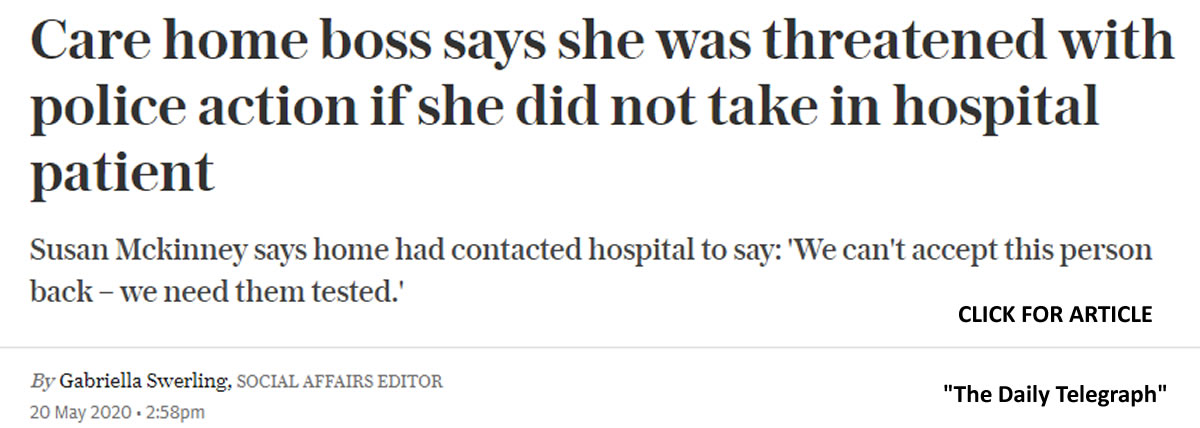Click the subheading beginning 'Susan Mckinney says'
This screenshot has width=1200, height=428.
click(591, 272)
